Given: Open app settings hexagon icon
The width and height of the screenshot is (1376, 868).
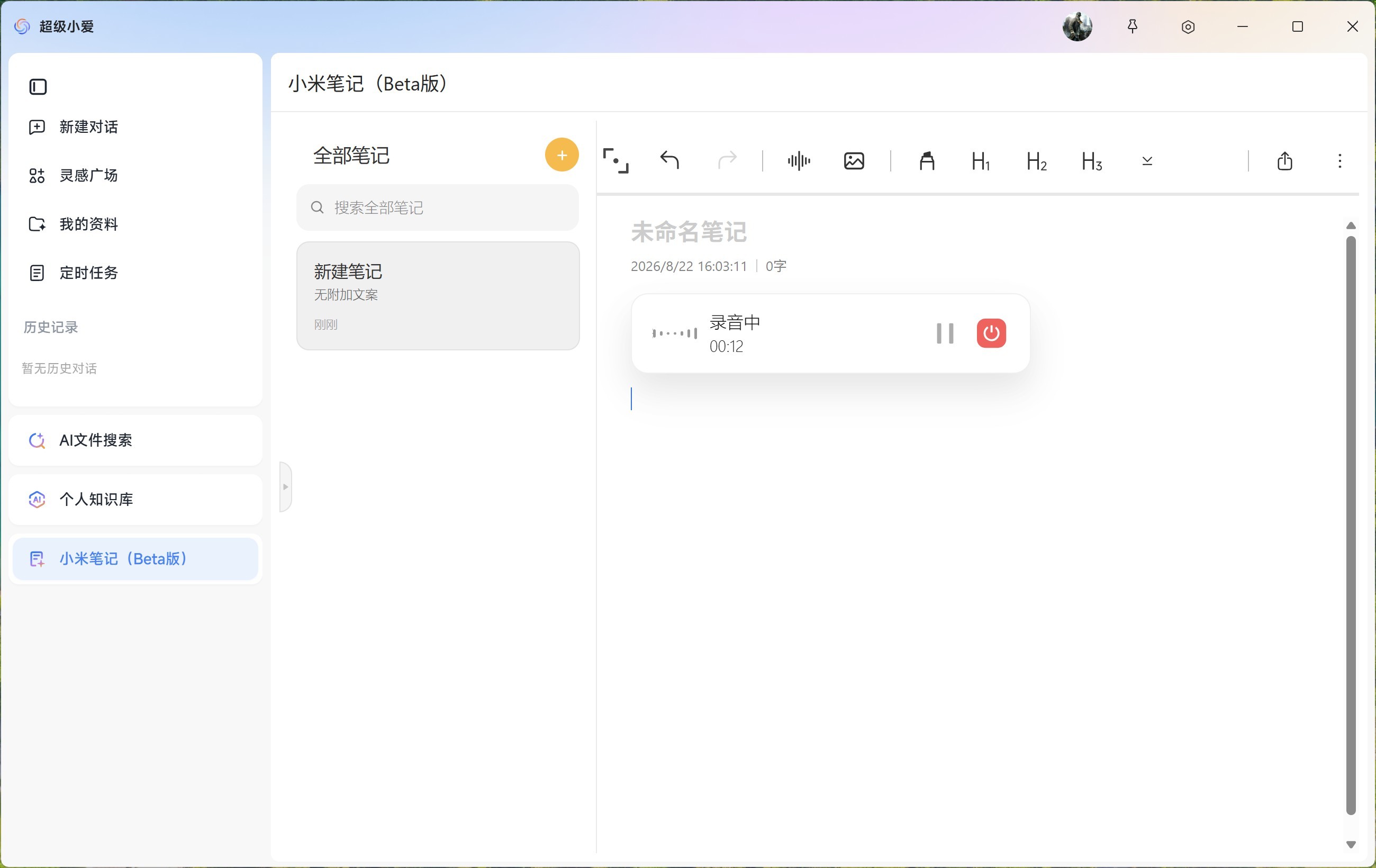Looking at the screenshot, I should pos(1188,27).
